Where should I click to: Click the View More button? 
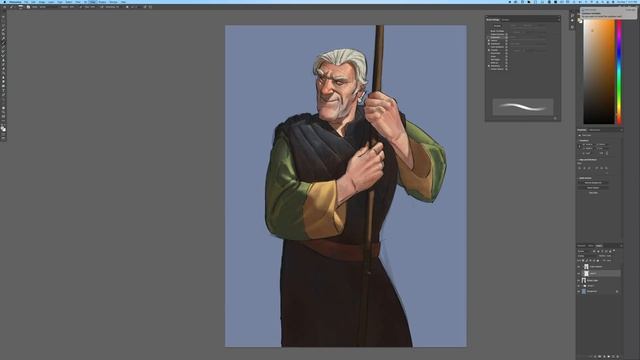(593, 193)
